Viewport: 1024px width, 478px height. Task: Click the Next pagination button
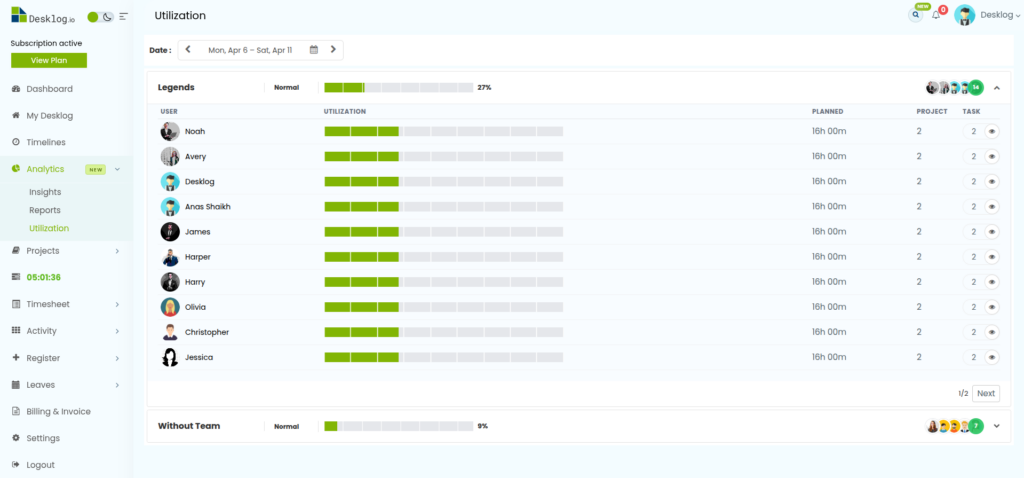(986, 394)
